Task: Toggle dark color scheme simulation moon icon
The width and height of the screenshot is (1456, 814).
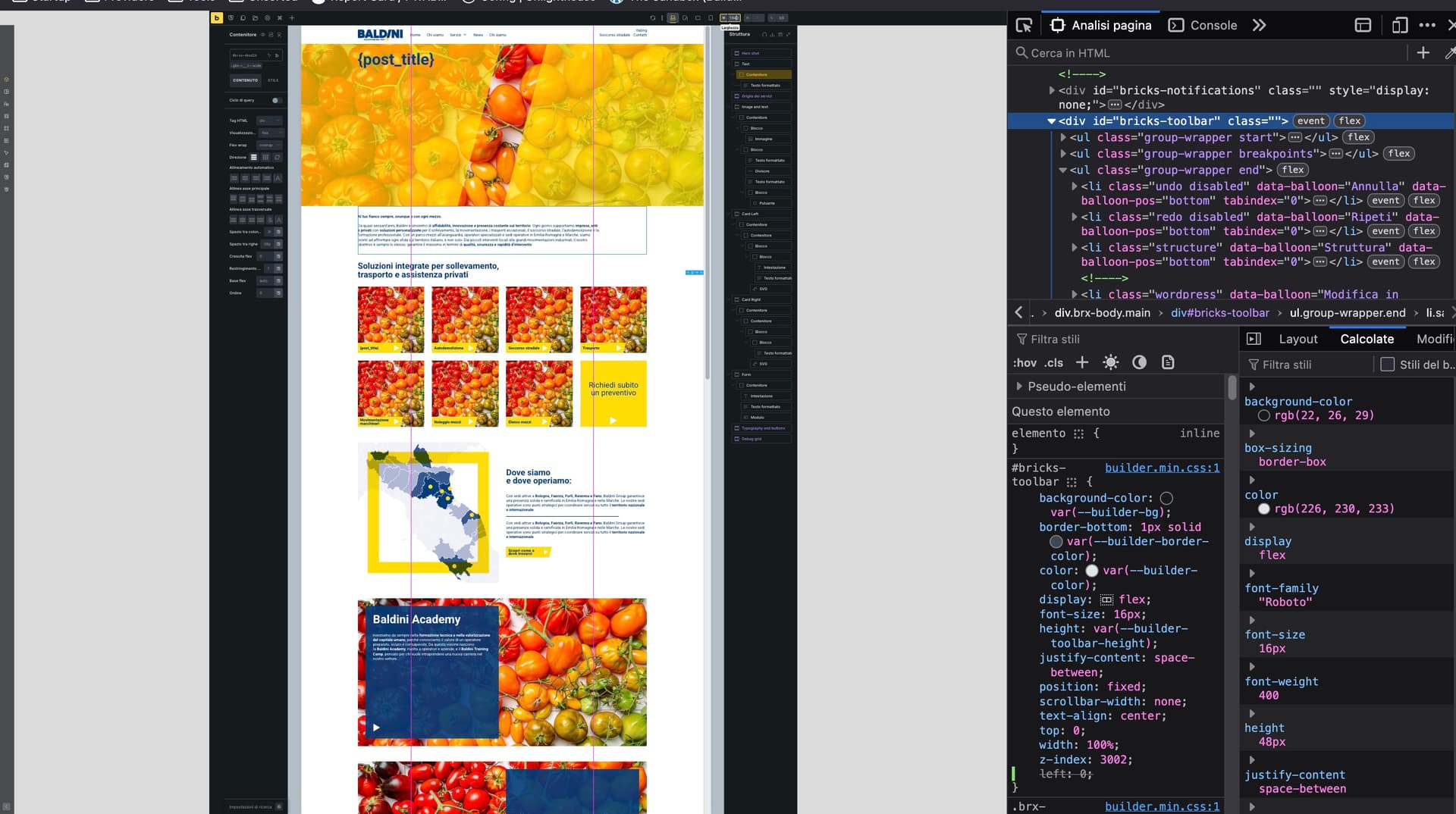Action: pyautogui.click(x=1139, y=362)
